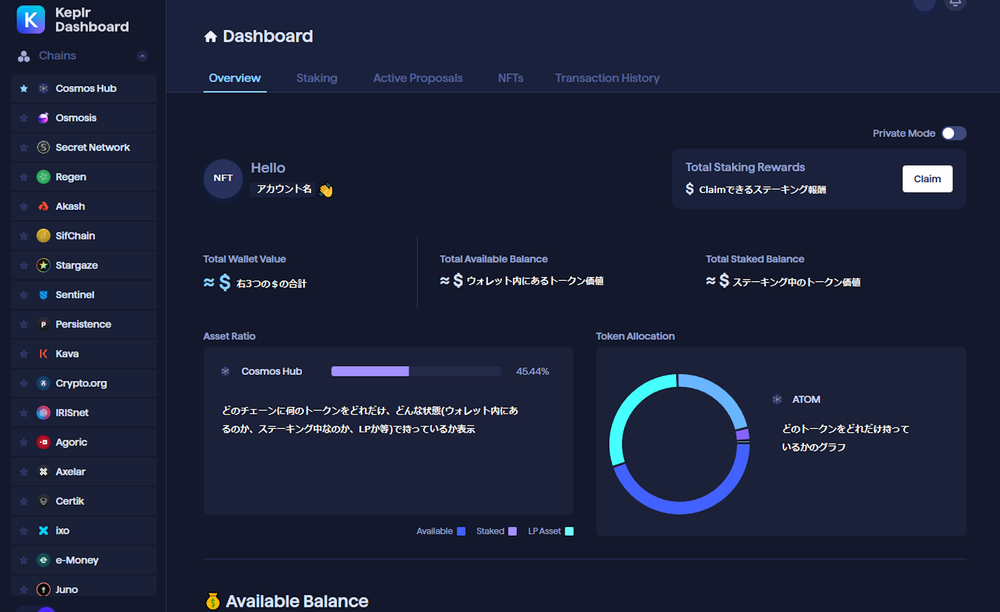Unfavorite Cosmos Hub with its star
This screenshot has width=1000, height=612.
tap(24, 89)
